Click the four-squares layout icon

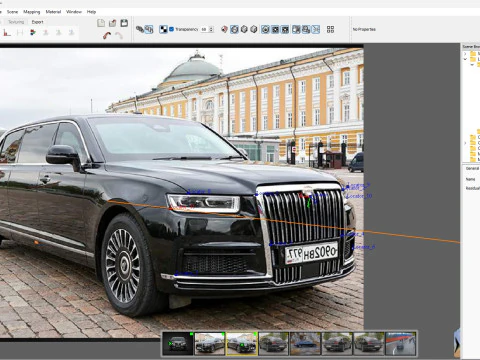[330, 29]
